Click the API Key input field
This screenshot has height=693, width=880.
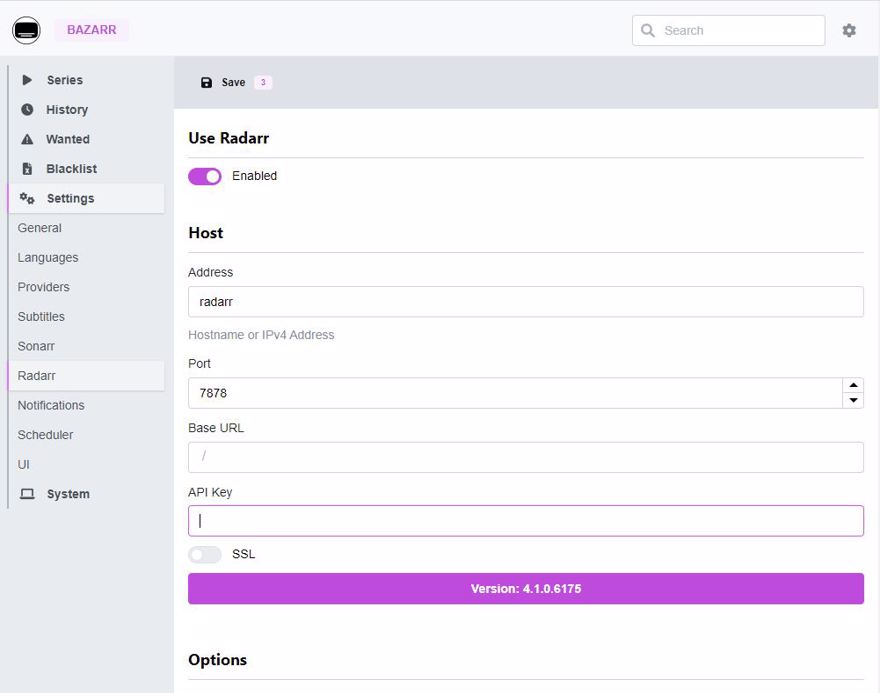pyautogui.click(x=526, y=521)
